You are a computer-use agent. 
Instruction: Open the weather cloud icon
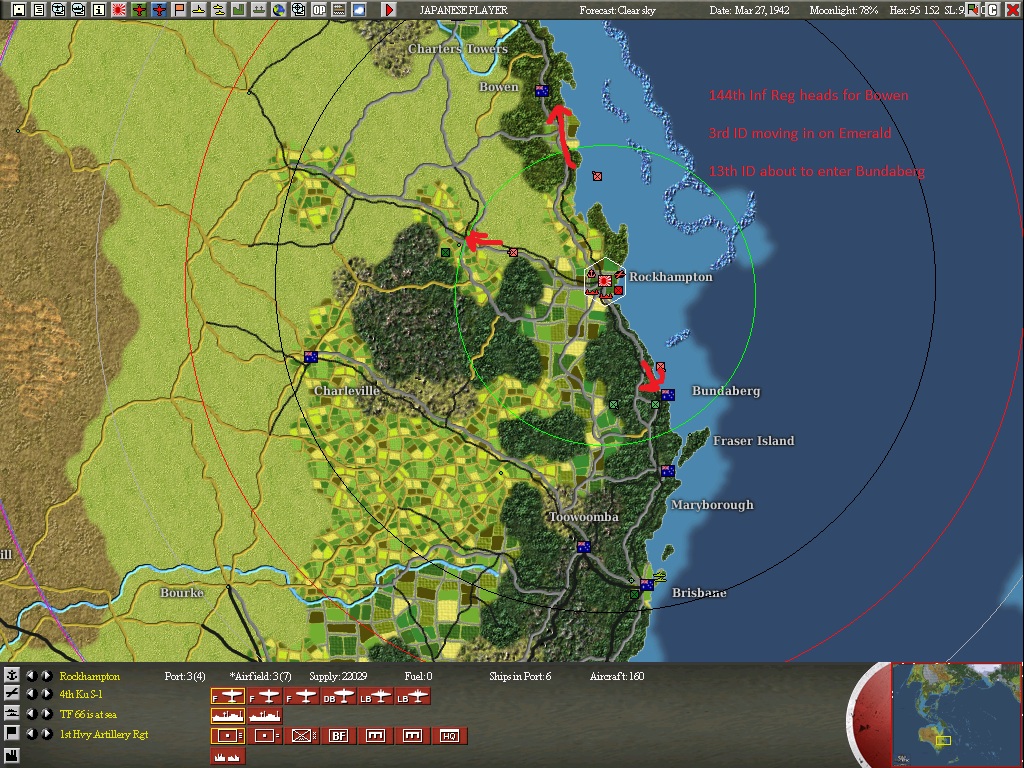(359, 10)
